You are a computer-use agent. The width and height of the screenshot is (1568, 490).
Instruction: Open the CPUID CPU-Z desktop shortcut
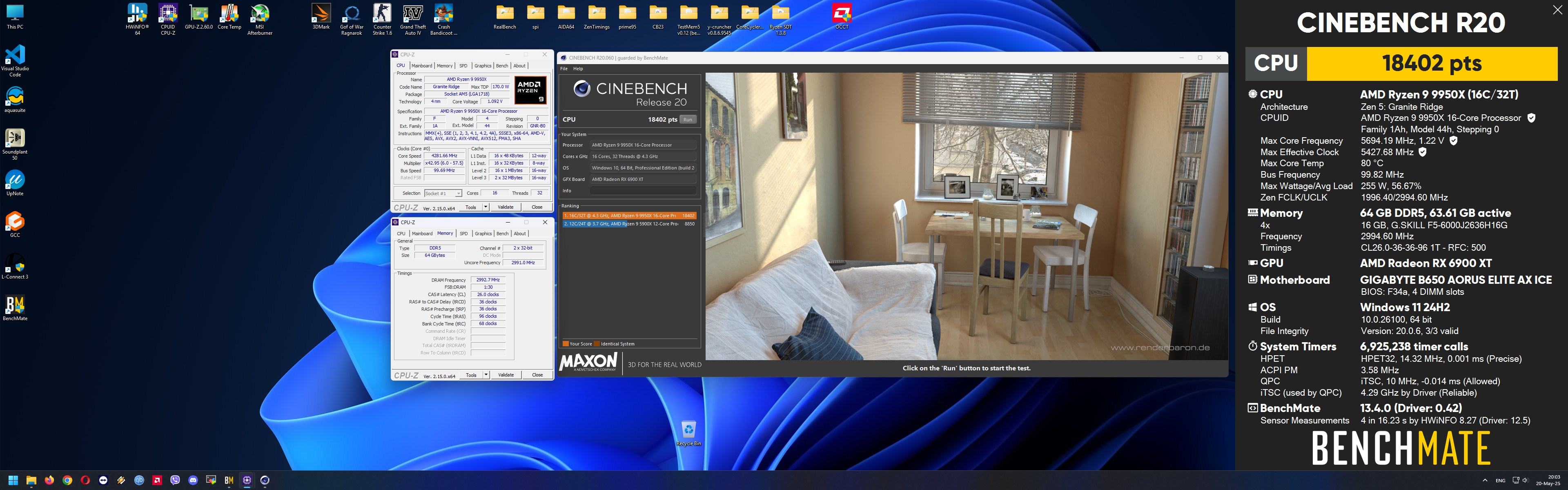(x=168, y=20)
